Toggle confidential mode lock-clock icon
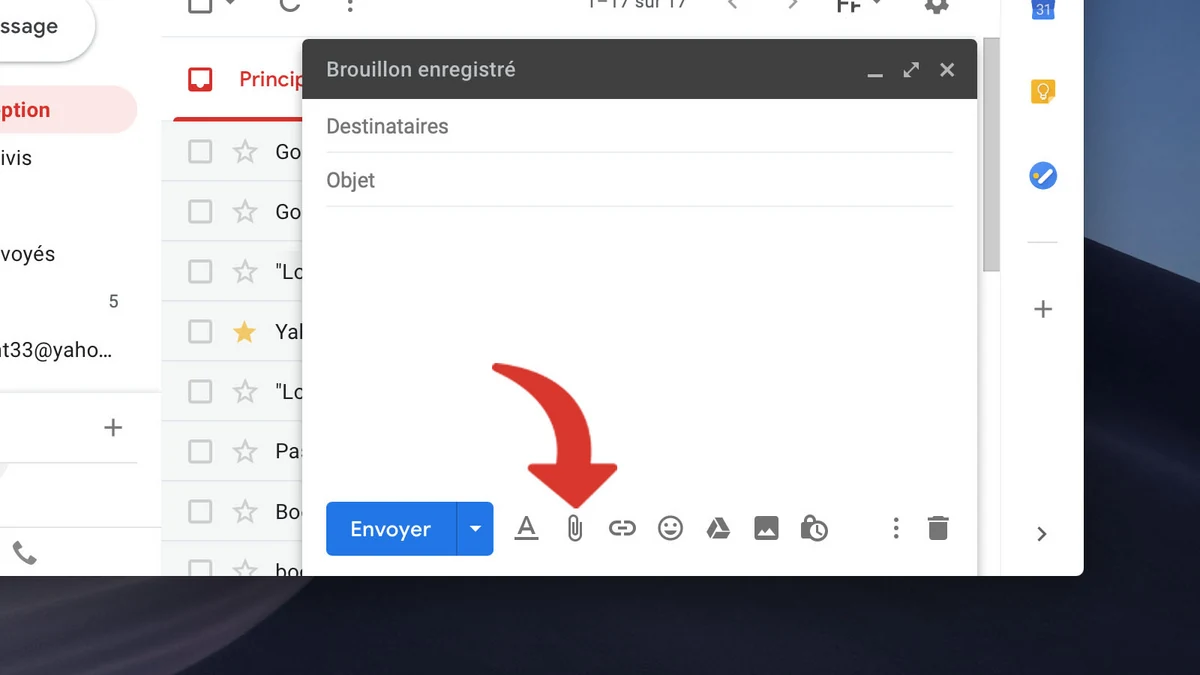This screenshot has height=675, width=1200. (814, 528)
